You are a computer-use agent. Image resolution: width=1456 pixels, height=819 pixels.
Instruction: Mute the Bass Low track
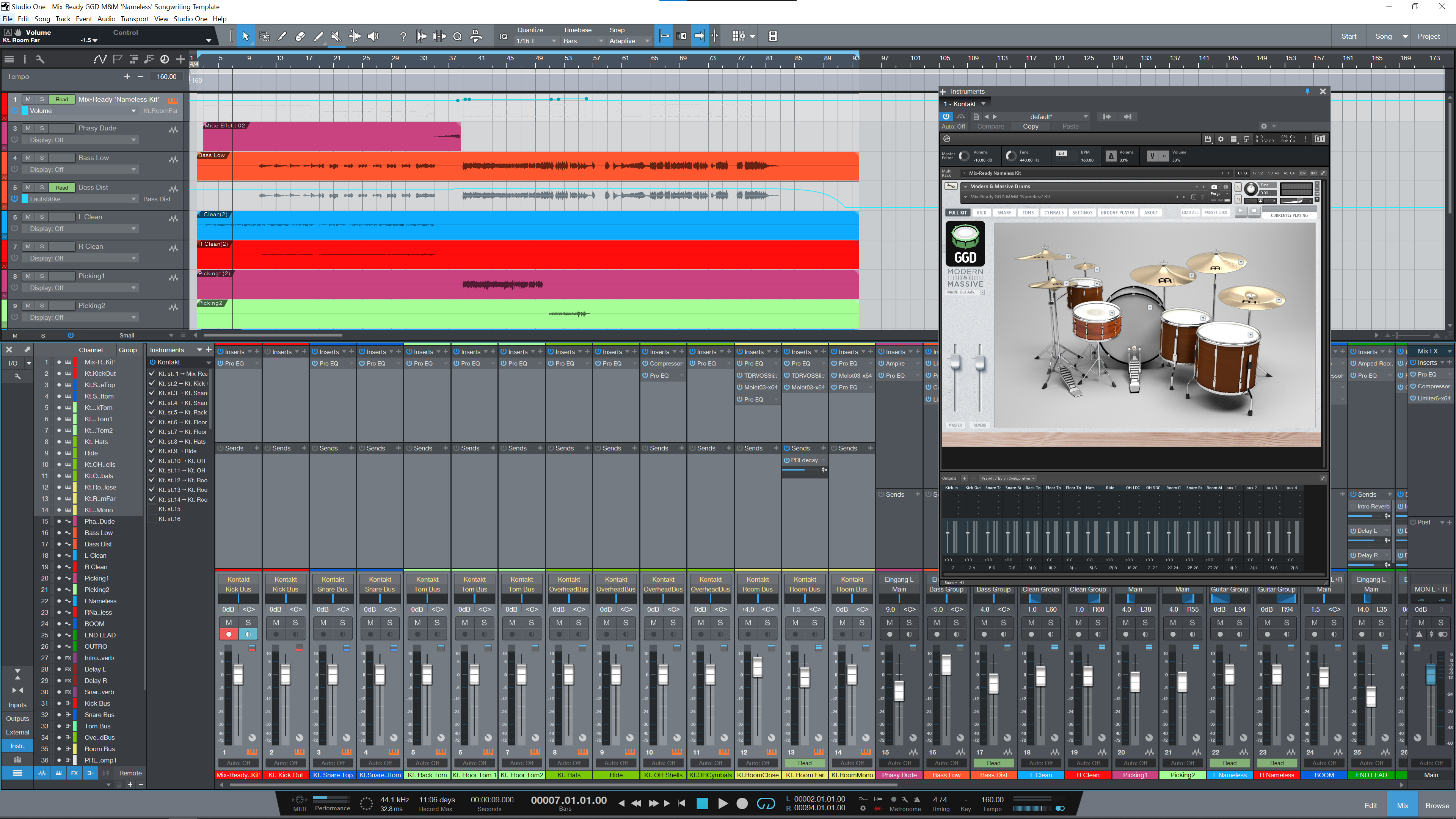click(28, 158)
